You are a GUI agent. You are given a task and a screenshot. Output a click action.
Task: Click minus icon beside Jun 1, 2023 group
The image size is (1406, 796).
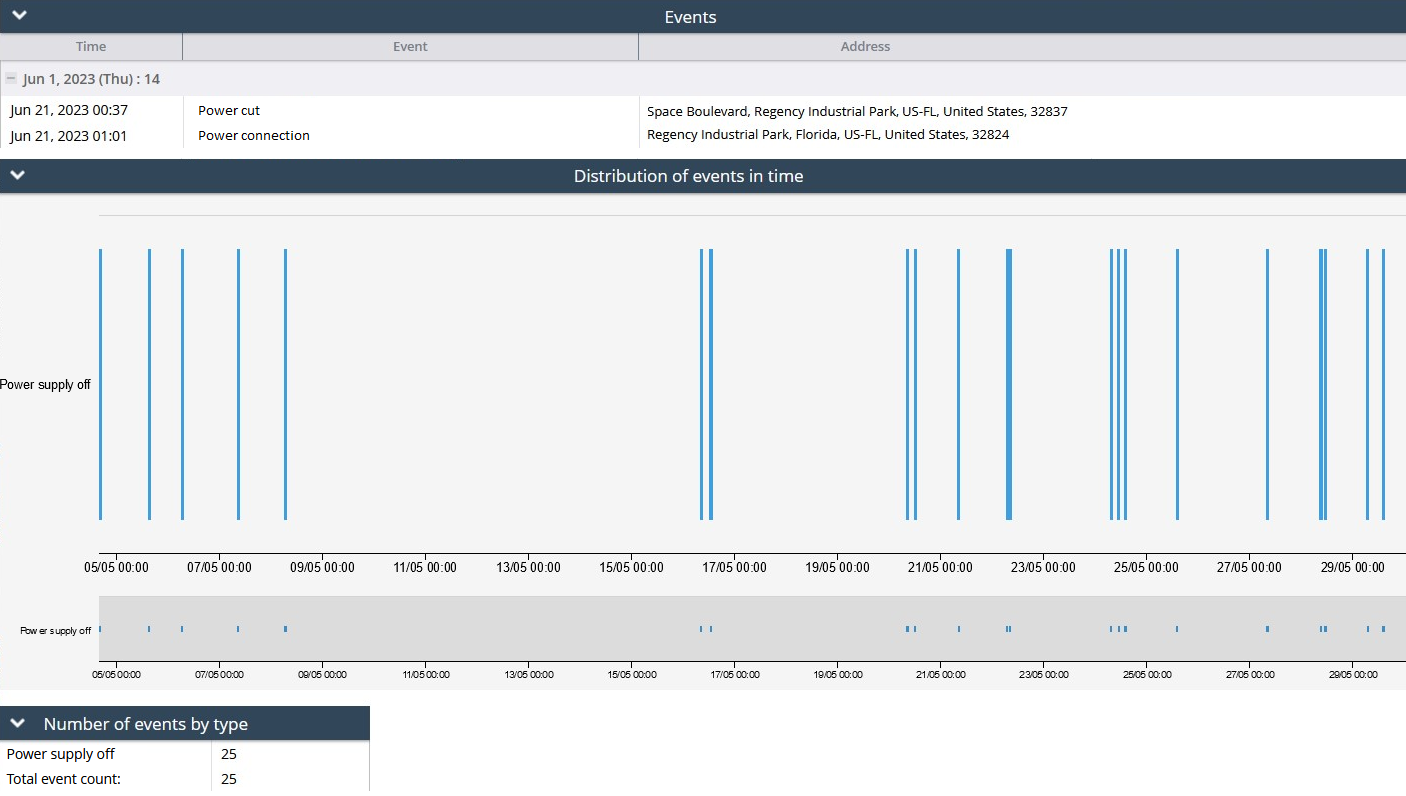11,79
